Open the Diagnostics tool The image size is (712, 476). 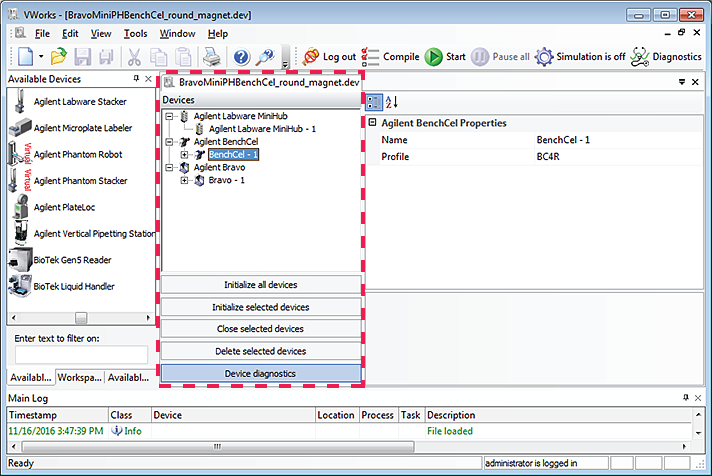666,57
